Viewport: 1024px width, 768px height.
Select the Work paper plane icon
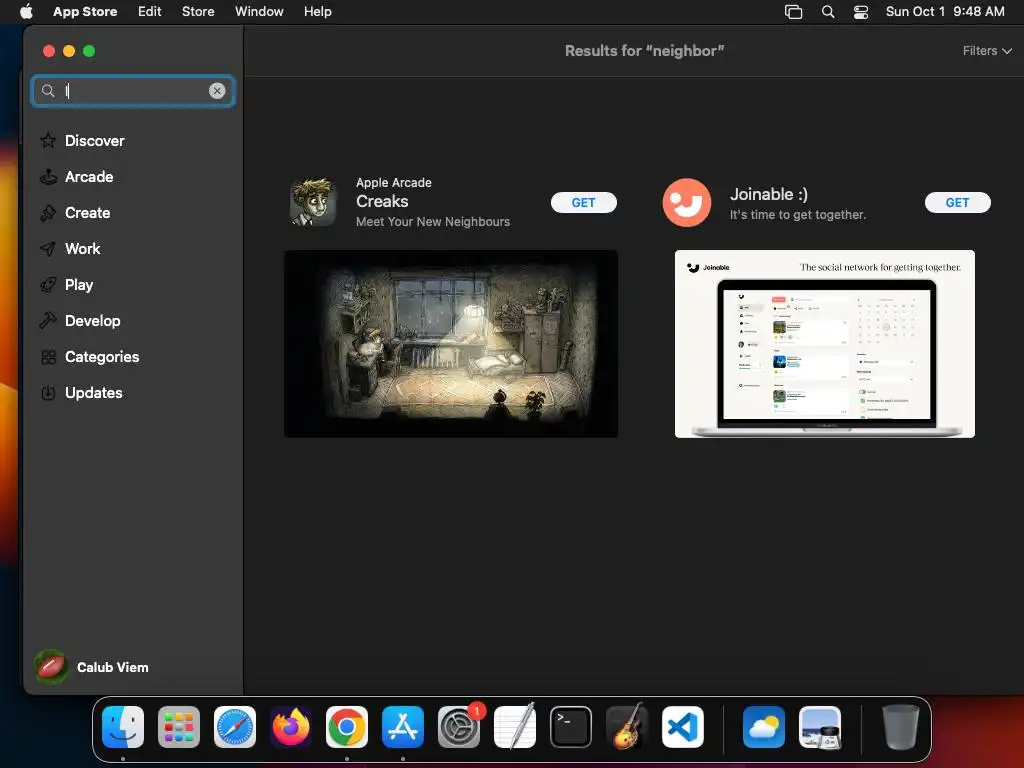pyautogui.click(x=48, y=249)
